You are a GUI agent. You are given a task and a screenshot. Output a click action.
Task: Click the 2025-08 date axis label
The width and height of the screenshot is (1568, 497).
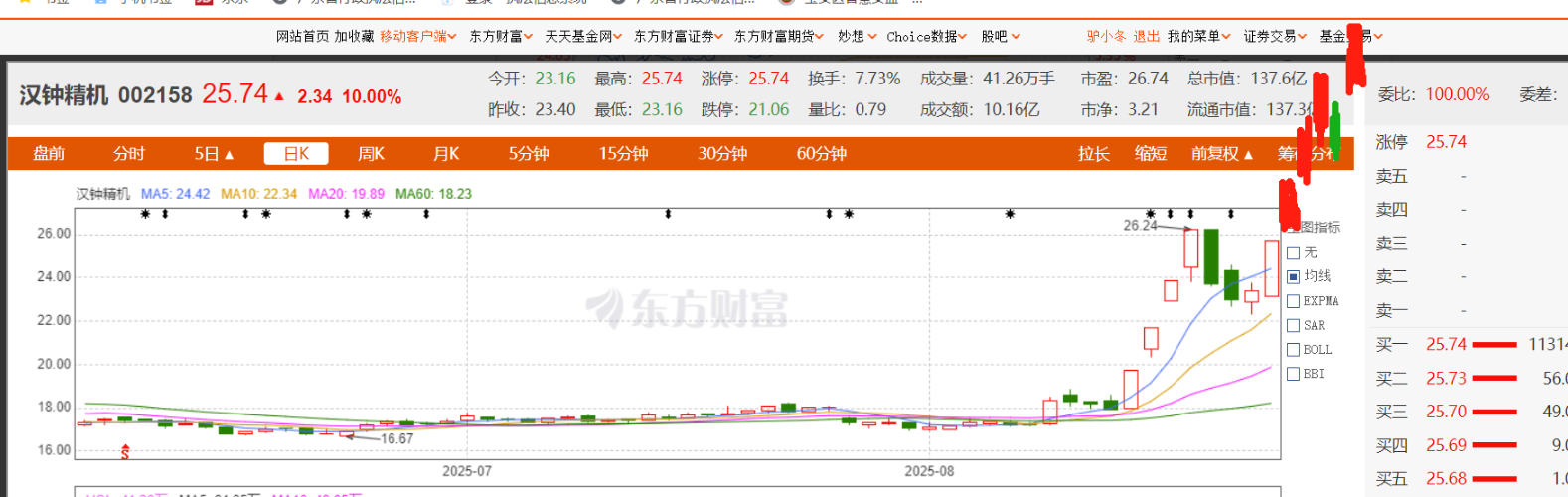[x=929, y=471]
